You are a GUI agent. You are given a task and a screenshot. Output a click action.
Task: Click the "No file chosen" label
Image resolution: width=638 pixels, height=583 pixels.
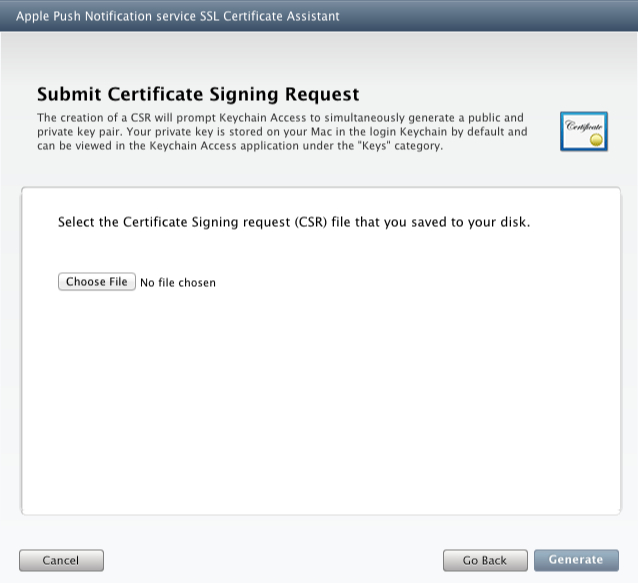(178, 283)
